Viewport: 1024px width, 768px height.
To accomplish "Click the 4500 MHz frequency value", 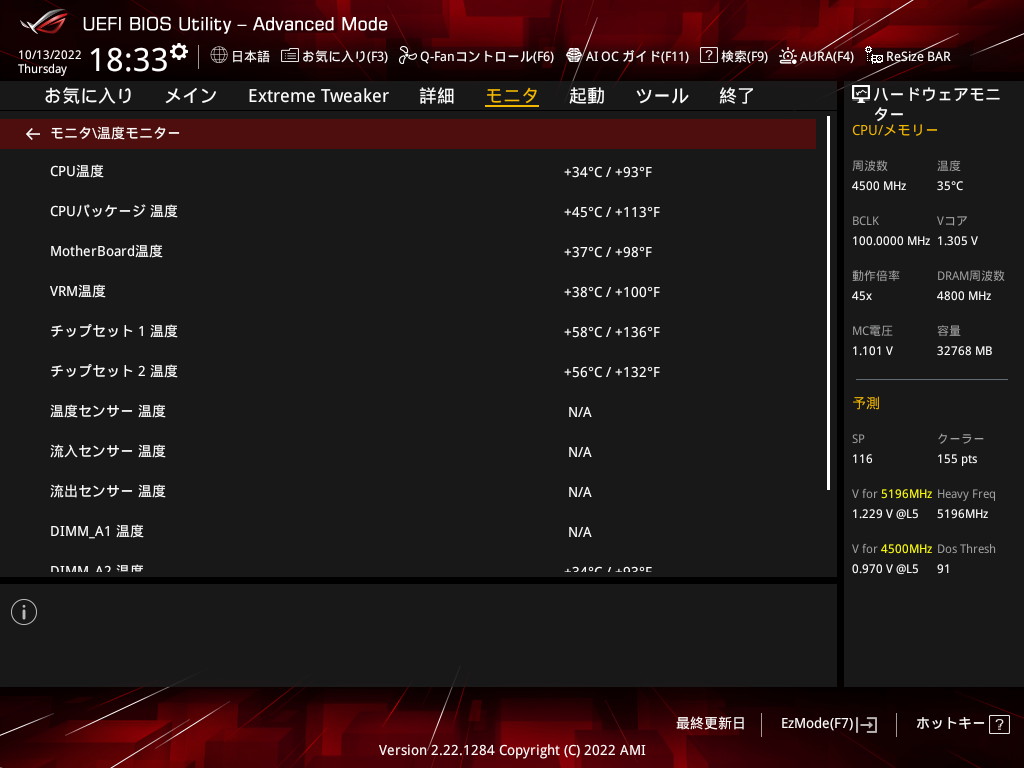I will (879, 186).
